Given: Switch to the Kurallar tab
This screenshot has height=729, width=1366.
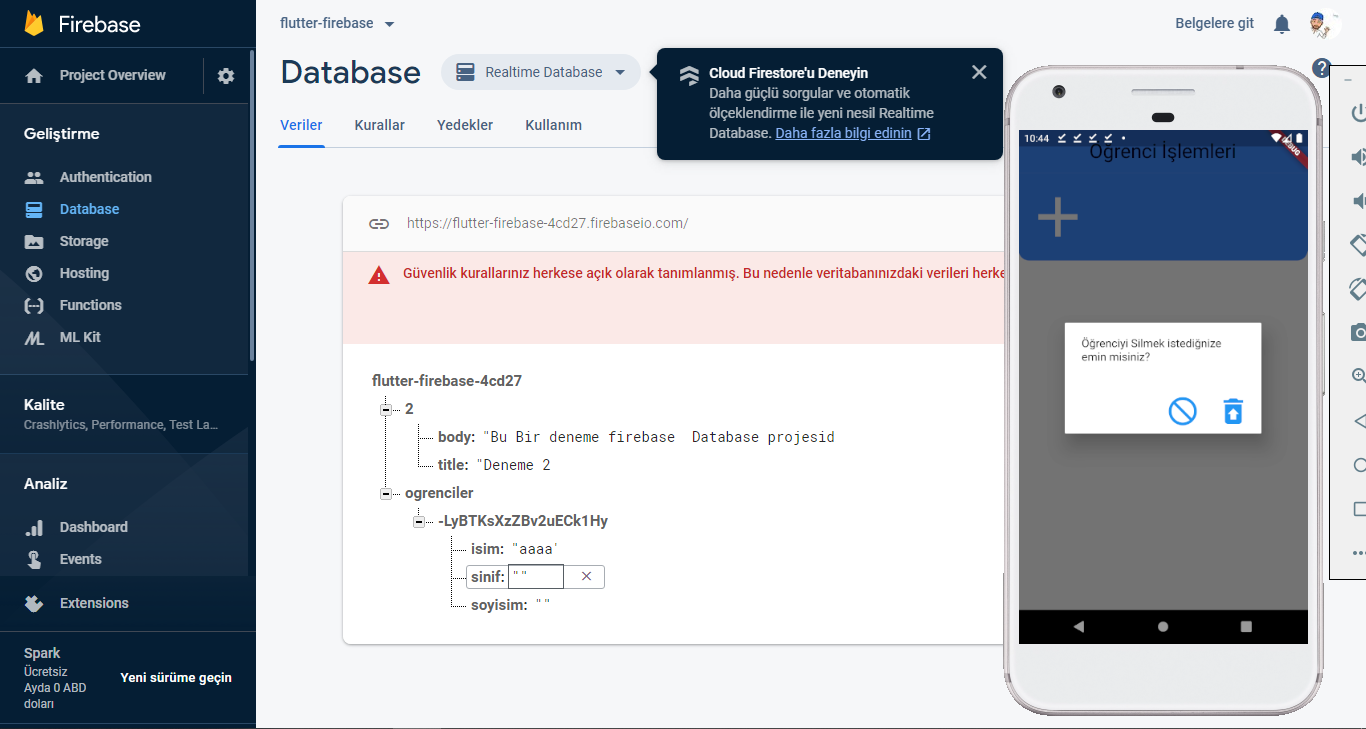Looking at the screenshot, I should point(379,125).
